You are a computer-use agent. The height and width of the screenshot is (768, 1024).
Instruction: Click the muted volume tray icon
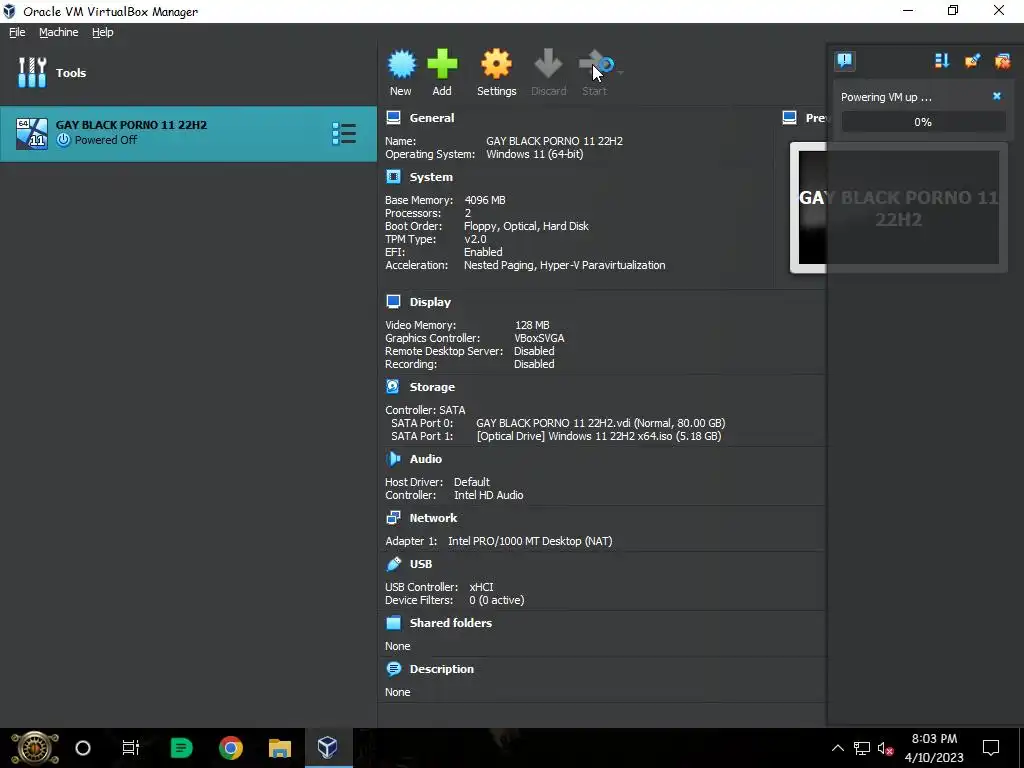(x=885, y=748)
